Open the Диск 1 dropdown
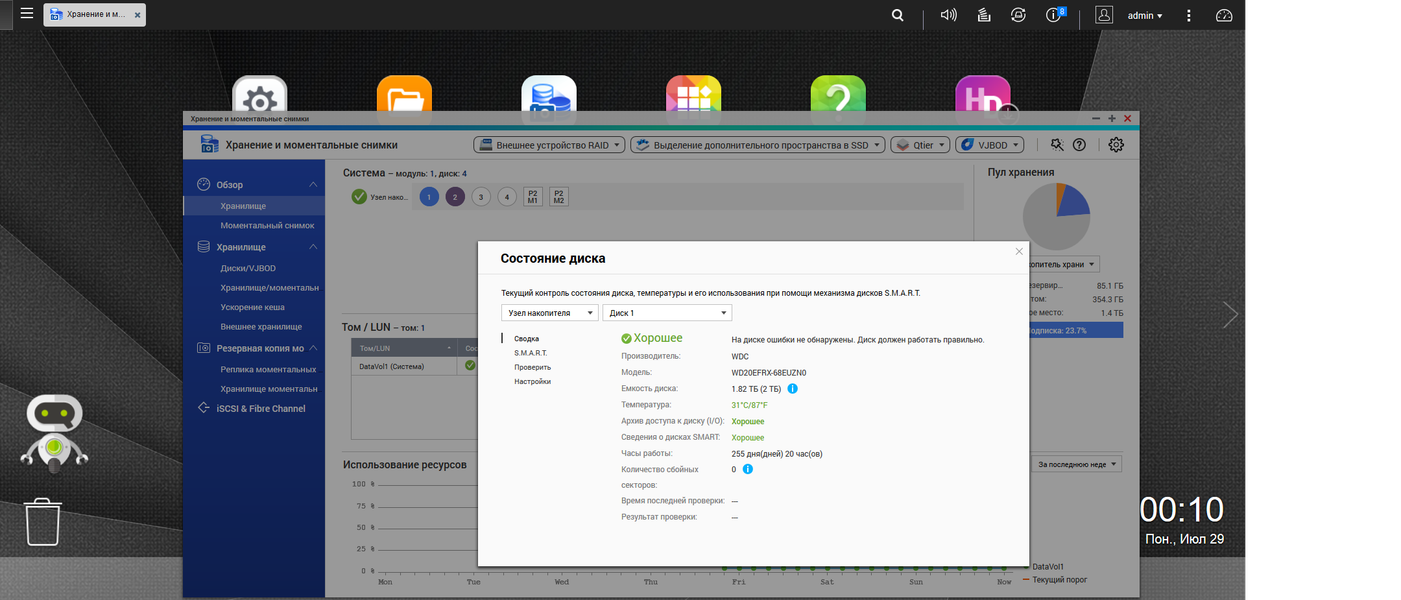Viewport: 1401px width, 600px height. click(x=667, y=313)
